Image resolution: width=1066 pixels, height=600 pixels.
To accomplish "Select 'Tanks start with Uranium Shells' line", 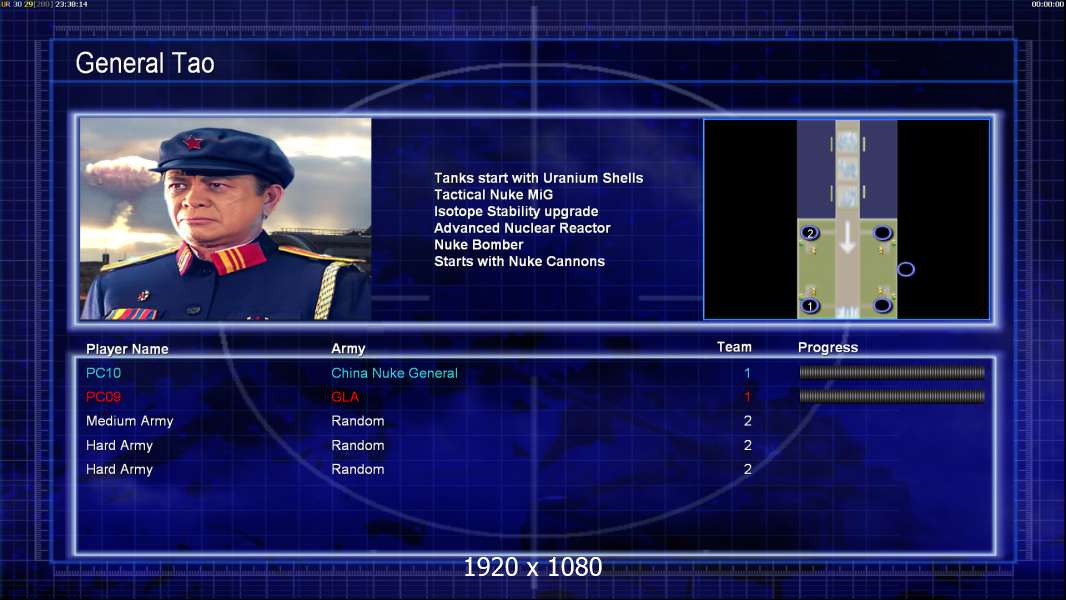I will (x=538, y=178).
